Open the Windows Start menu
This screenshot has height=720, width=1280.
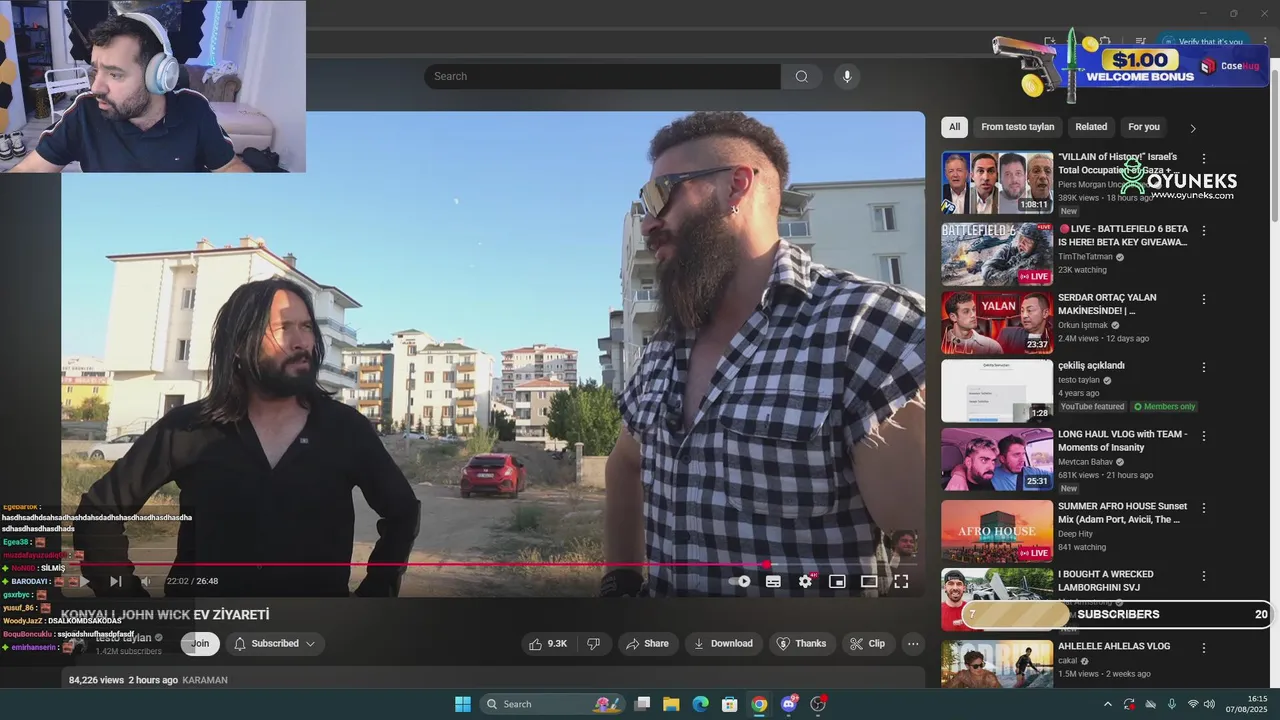[463, 704]
